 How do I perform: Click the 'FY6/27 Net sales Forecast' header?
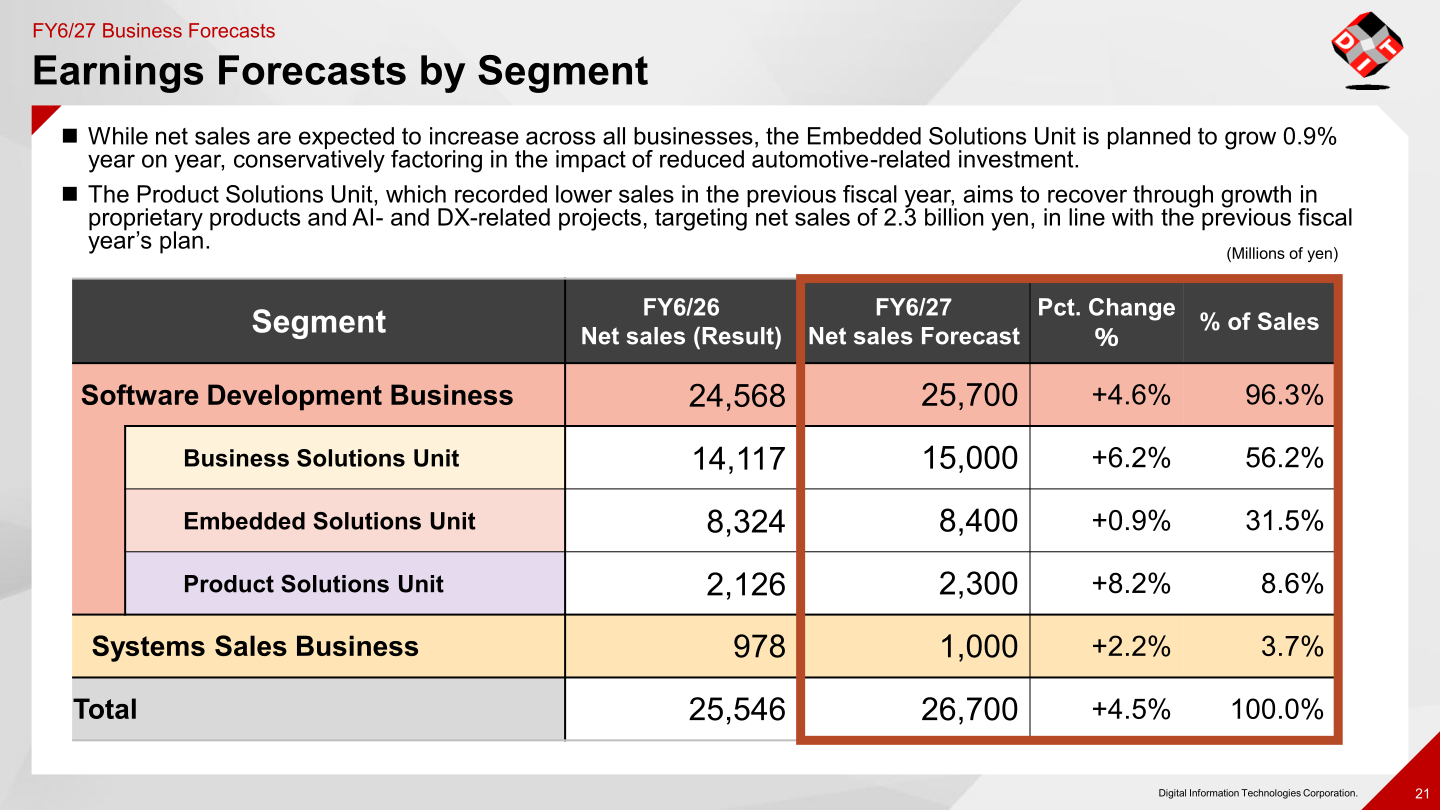914,322
